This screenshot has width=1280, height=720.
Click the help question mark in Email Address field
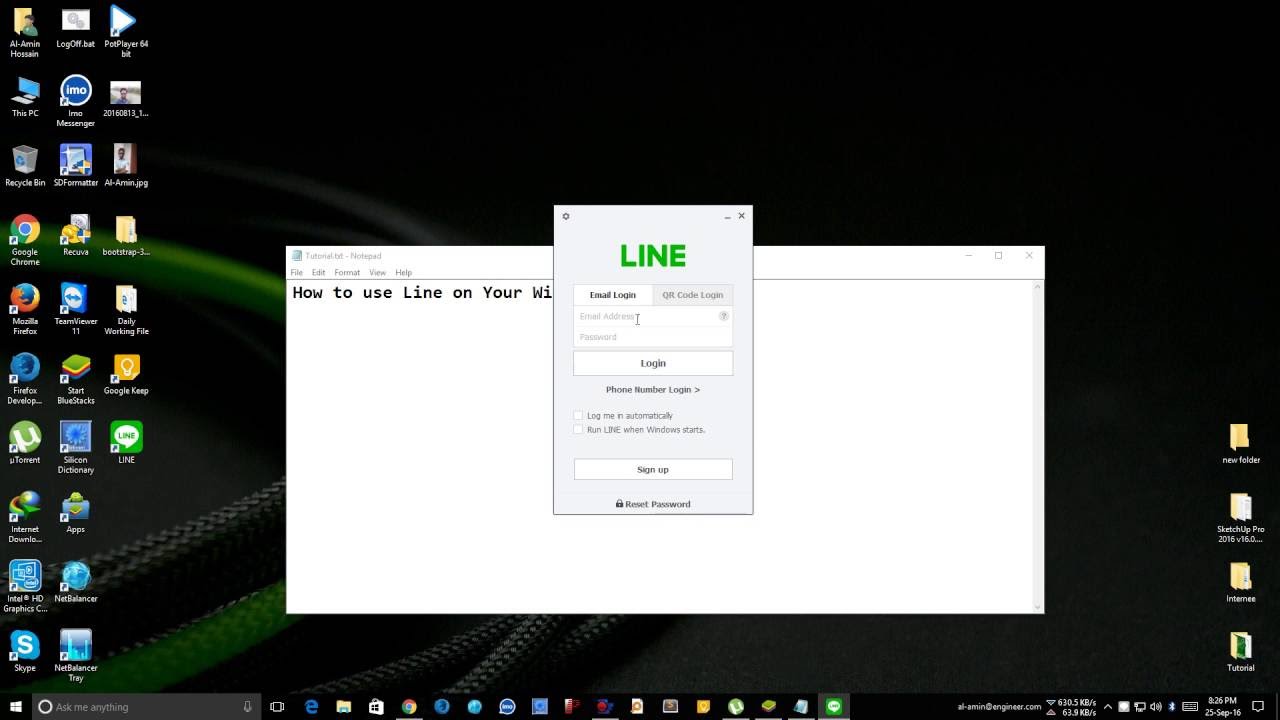723,316
